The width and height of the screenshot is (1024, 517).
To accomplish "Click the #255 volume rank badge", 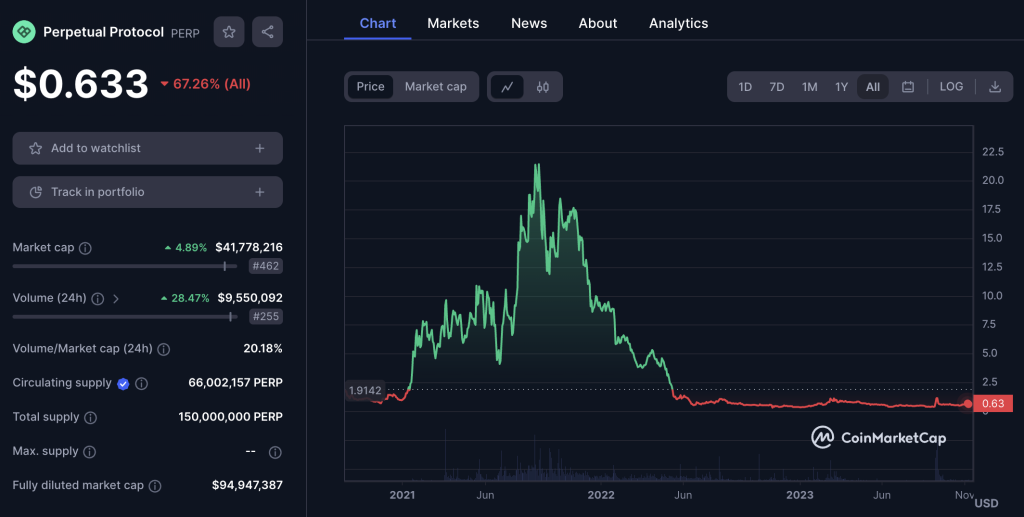I will (265, 316).
